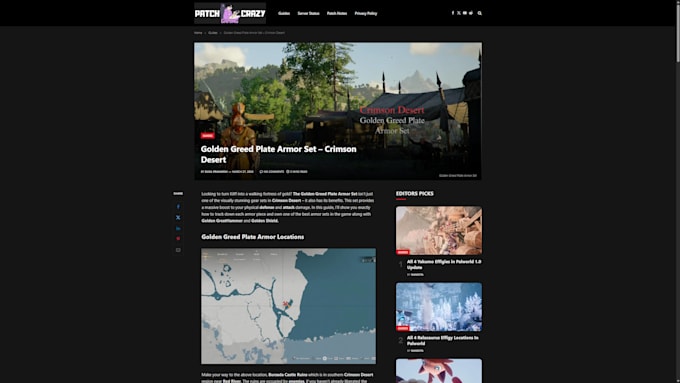Click the red Guides category badge on hero
The height and width of the screenshot is (383, 680).
point(207,136)
